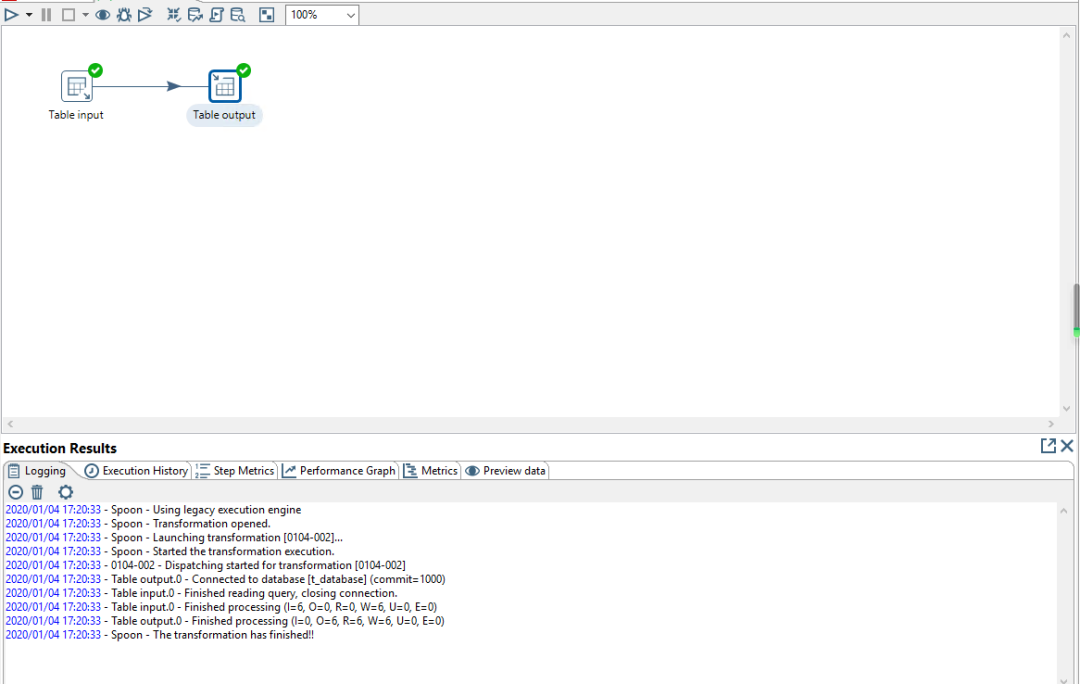This screenshot has width=1080, height=684.
Task: Switch to the Logging tab
Action: (x=37, y=471)
